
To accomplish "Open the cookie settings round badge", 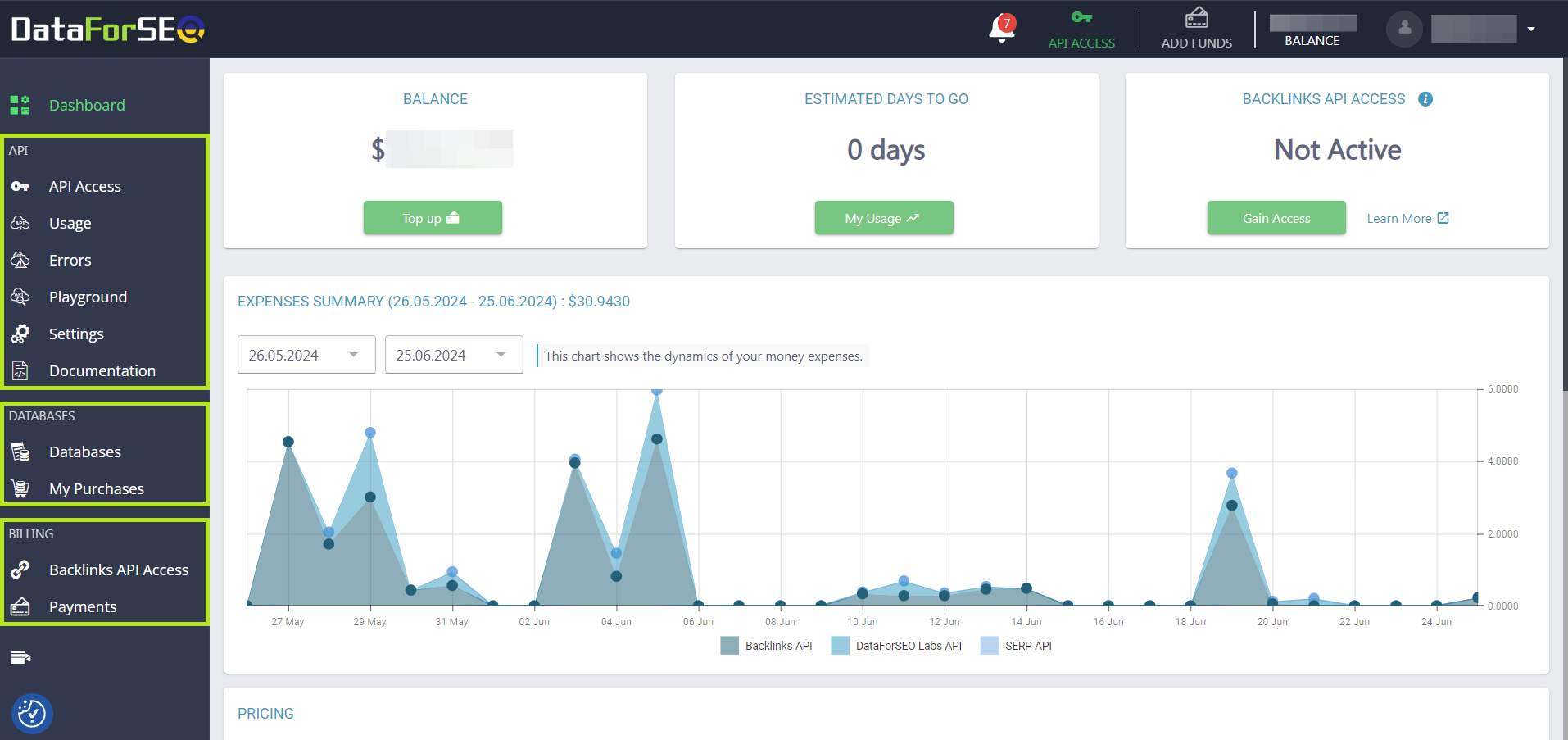I will [x=32, y=713].
